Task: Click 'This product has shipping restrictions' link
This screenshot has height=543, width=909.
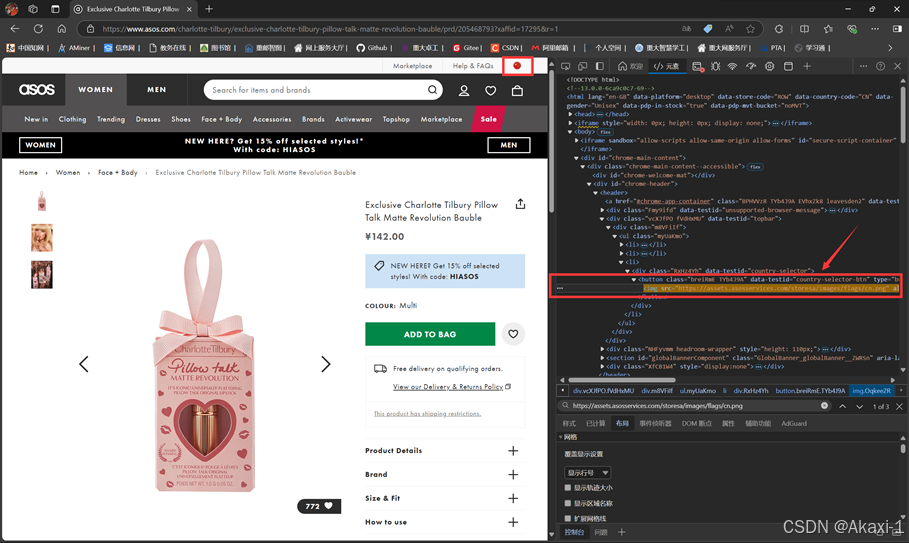Action: pyautogui.click(x=427, y=413)
